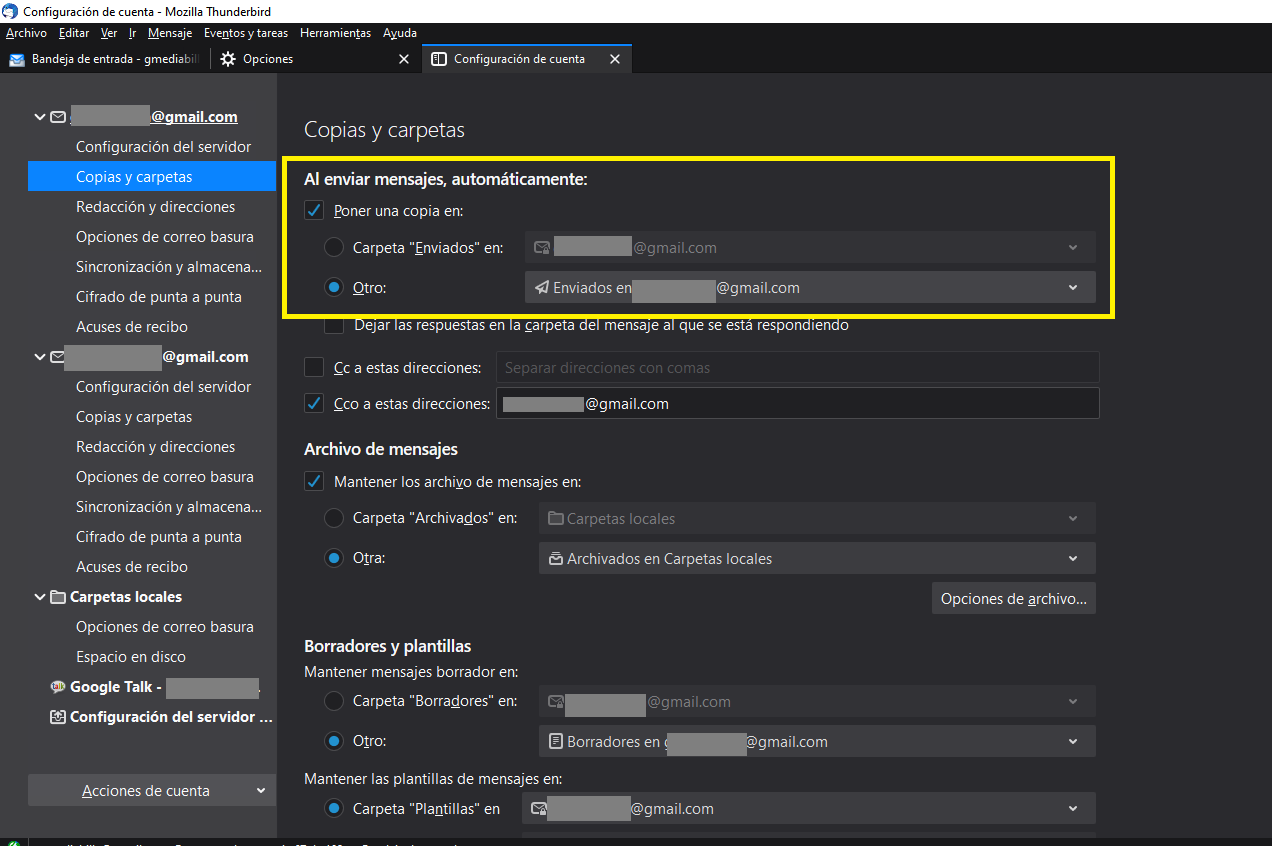The width and height of the screenshot is (1272, 846).
Task: Select the Carpeta "Enviados" en radio button
Action: click(334, 247)
